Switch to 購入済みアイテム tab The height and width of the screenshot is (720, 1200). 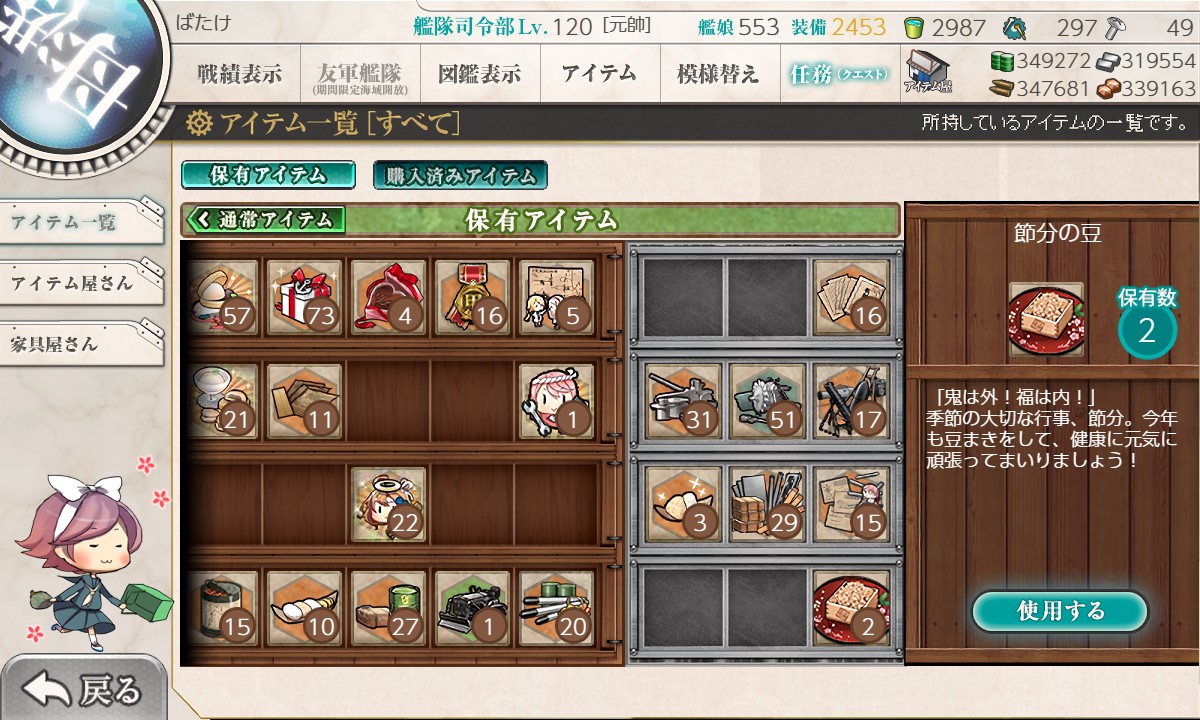pos(460,176)
